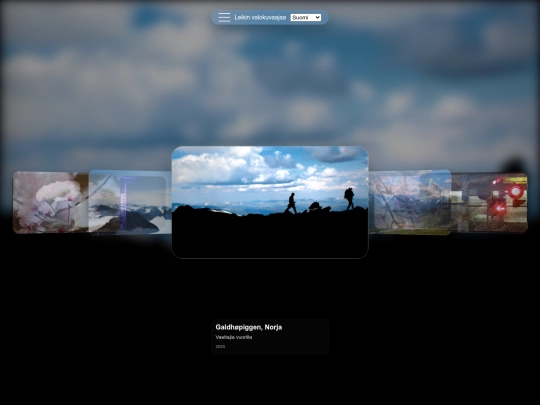Open the hamburger menu icon
This screenshot has height=405, width=540.
[224, 17]
